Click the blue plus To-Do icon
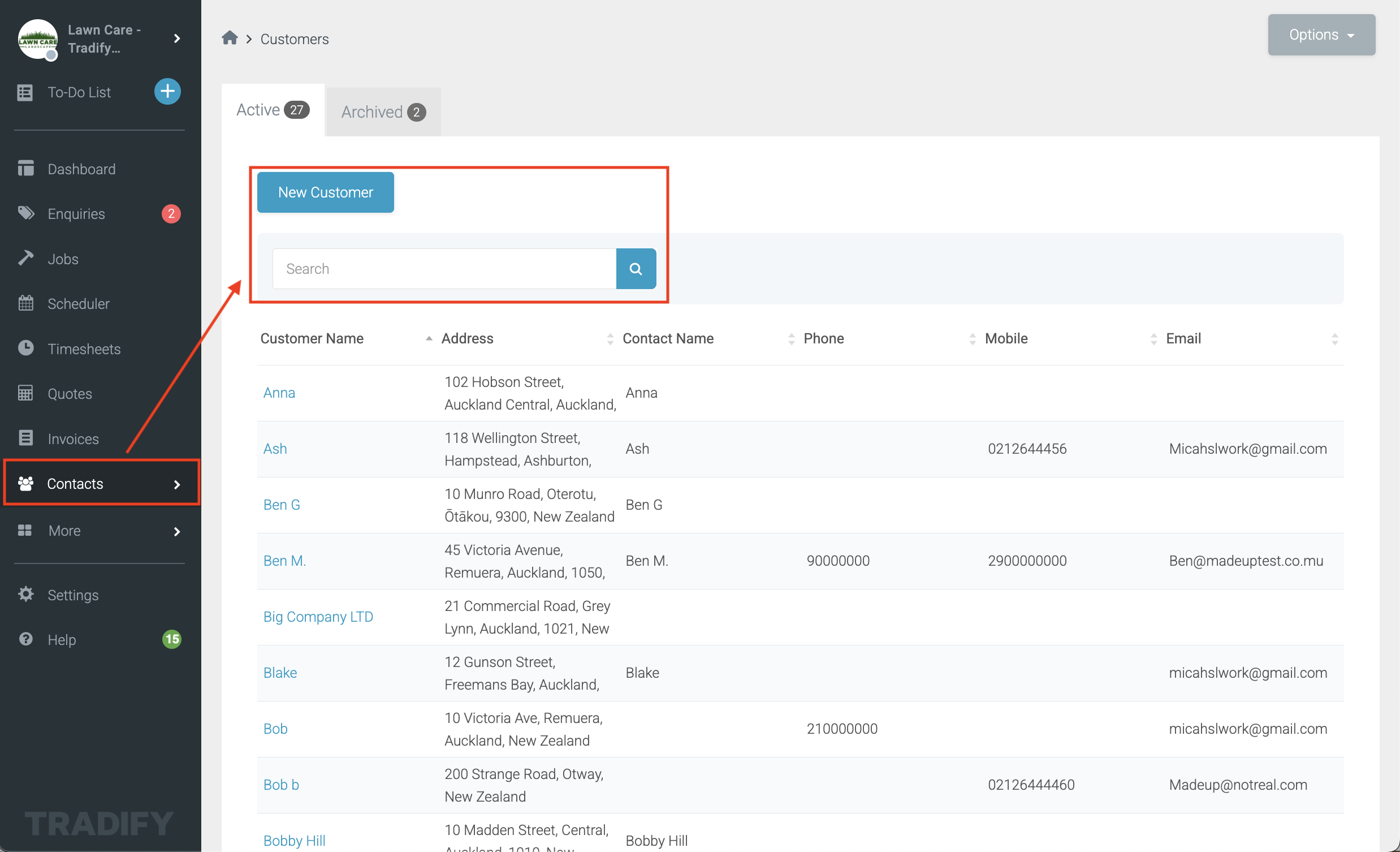Viewport: 1400px width, 852px height. tap(167, 92)
